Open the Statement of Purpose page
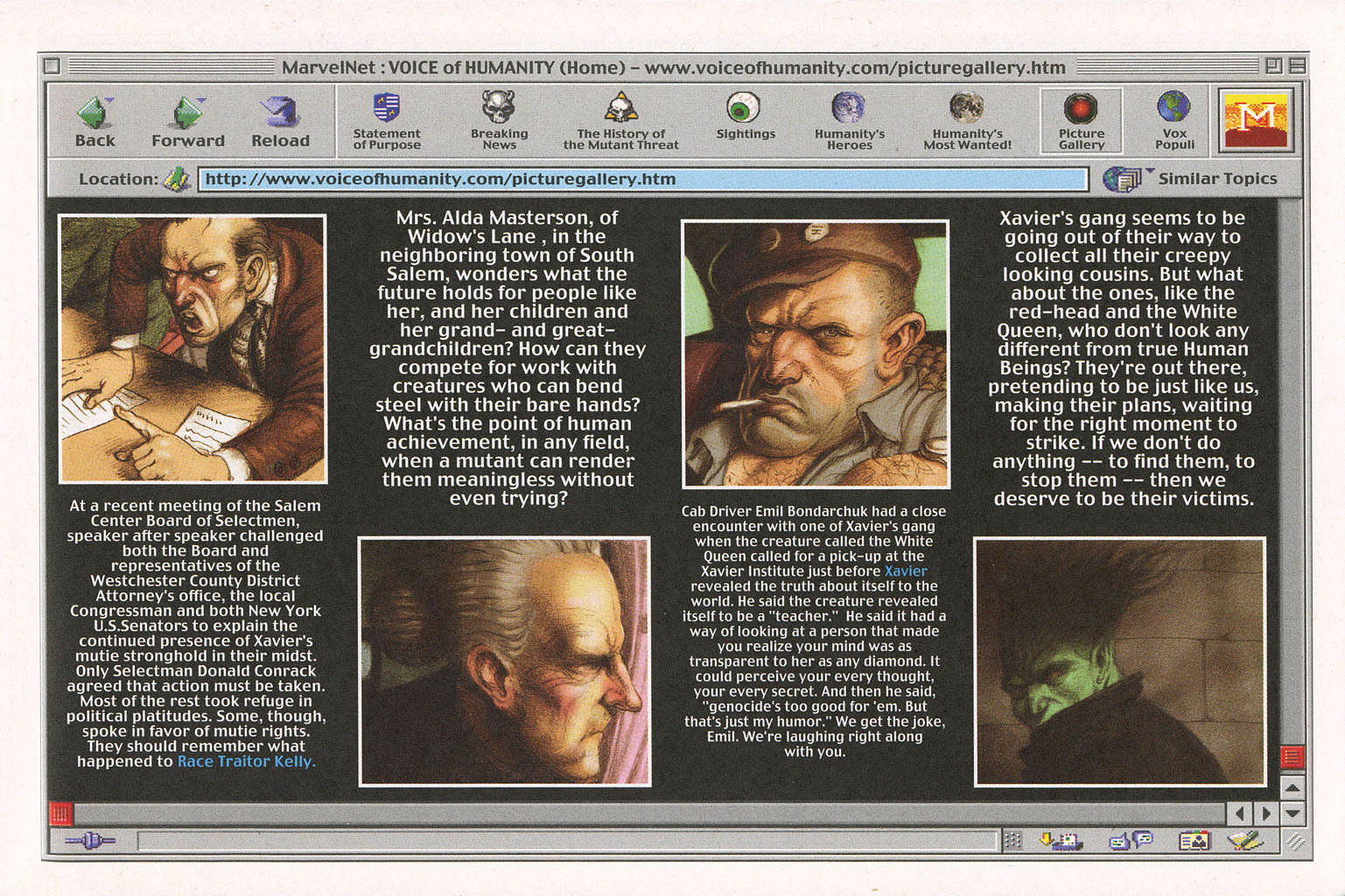The height and width of the screenshot is (896, 1345). coord(387,121)
